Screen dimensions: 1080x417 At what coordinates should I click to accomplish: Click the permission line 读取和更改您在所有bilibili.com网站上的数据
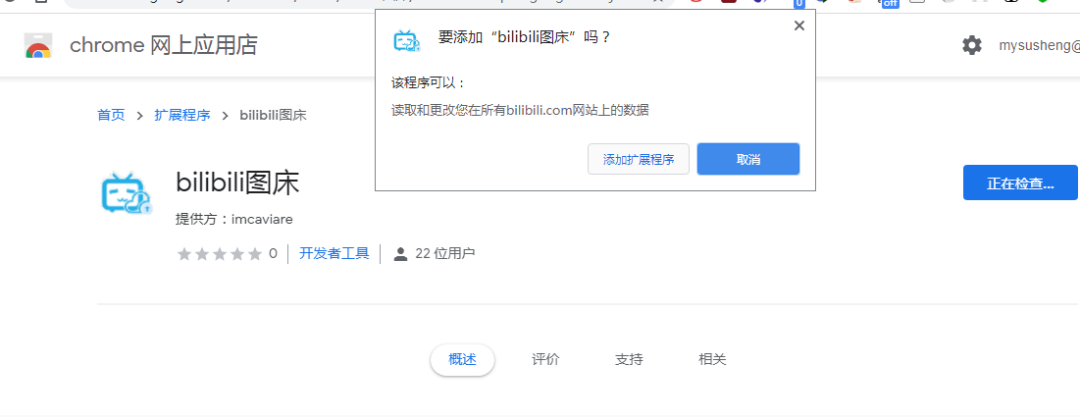[520, 110]
